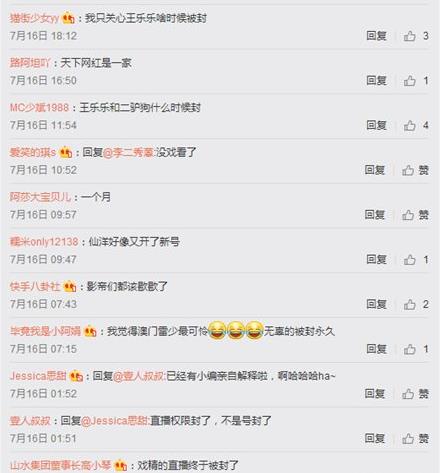Click VIP badge next to Jessica思甜

(x=76, y=377)
